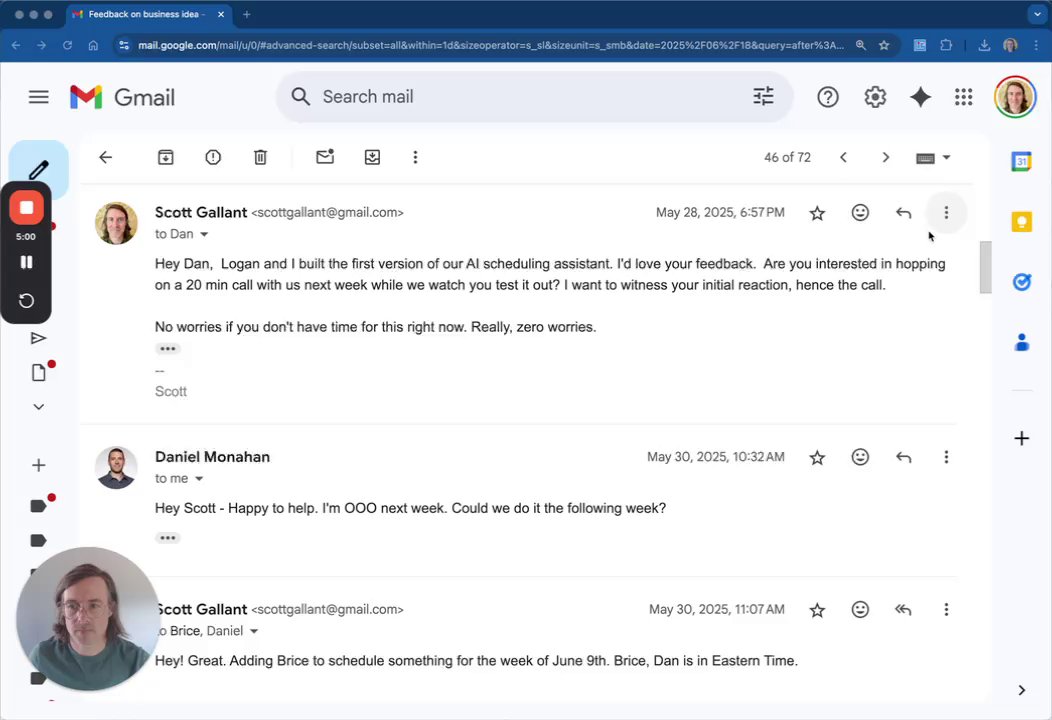Report conversation as spam
This screenshot has width=1052, height=720.
[x=213, y=157]
